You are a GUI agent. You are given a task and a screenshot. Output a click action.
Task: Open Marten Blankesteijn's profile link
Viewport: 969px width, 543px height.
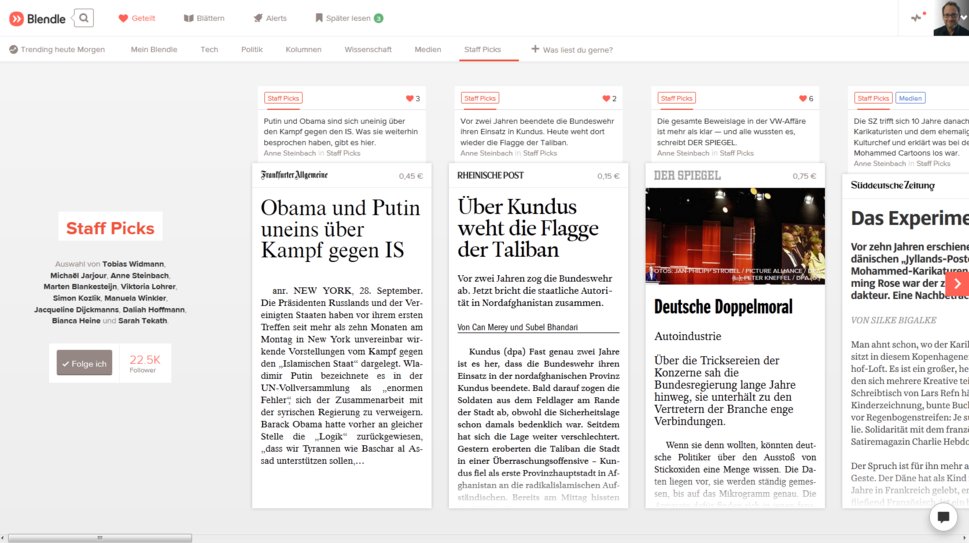[80, 287]
